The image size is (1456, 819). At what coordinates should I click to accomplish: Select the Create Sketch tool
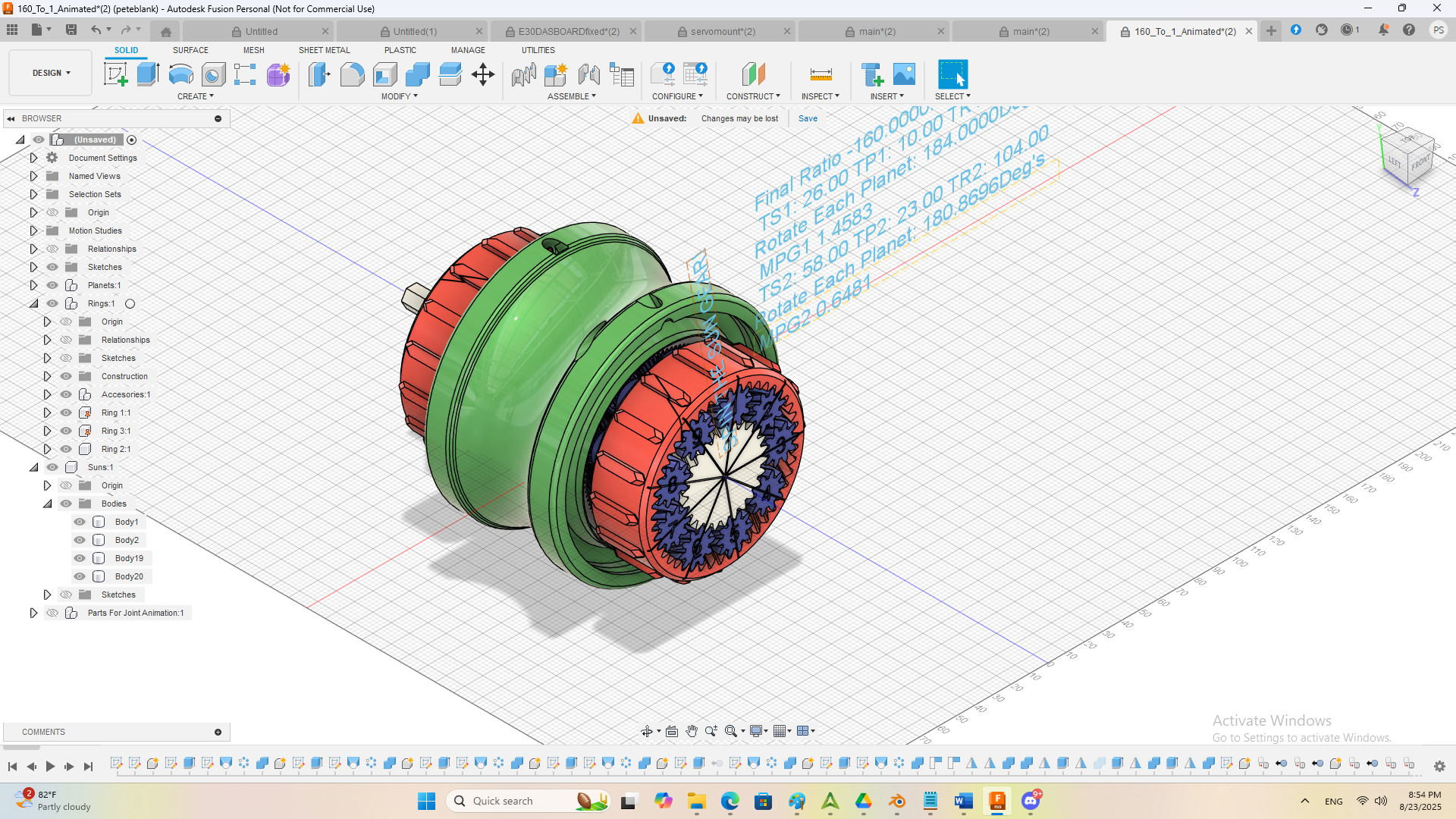point(115,74)
